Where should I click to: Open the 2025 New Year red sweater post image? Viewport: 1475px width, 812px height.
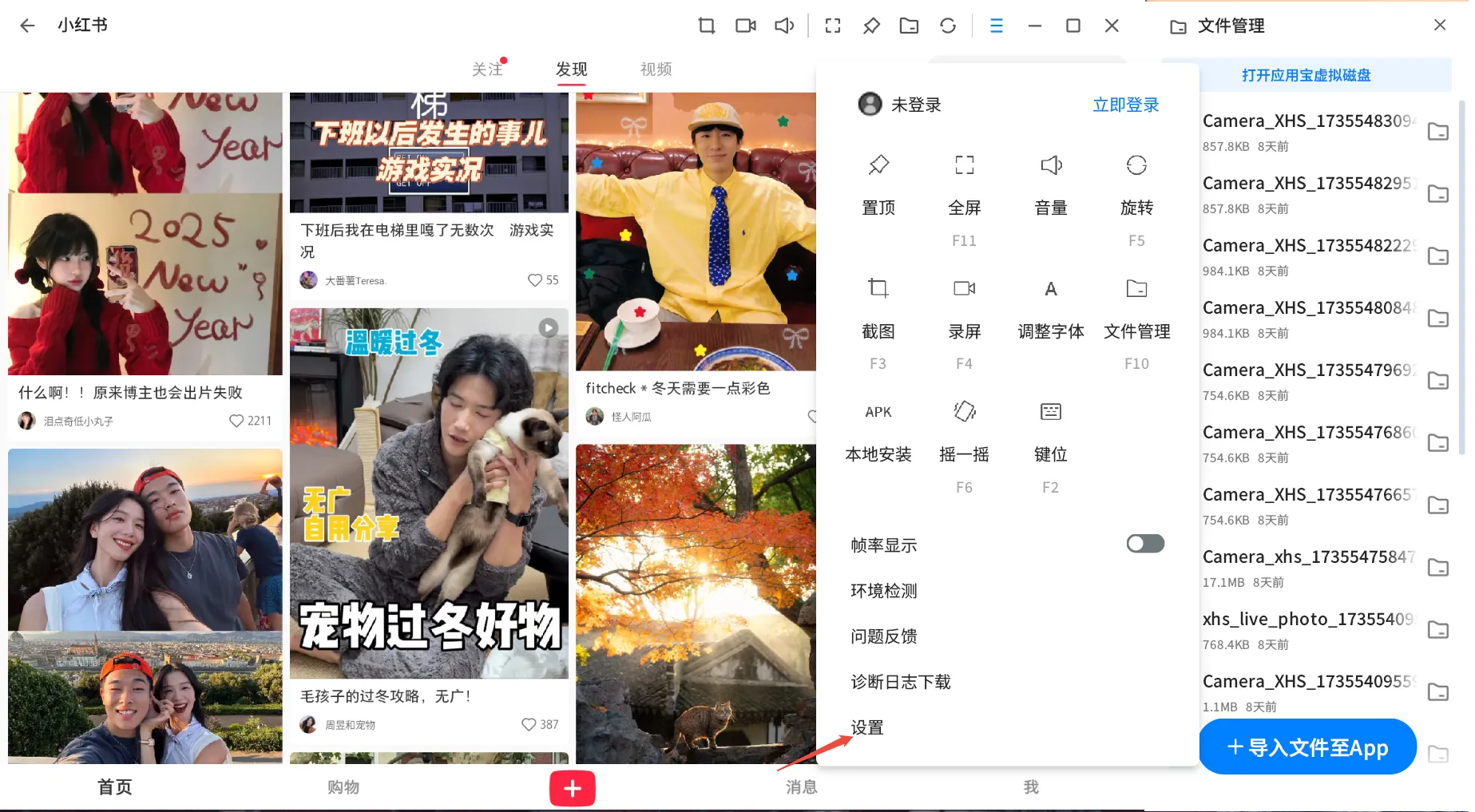pyautogui.click(x=145, y=234)
